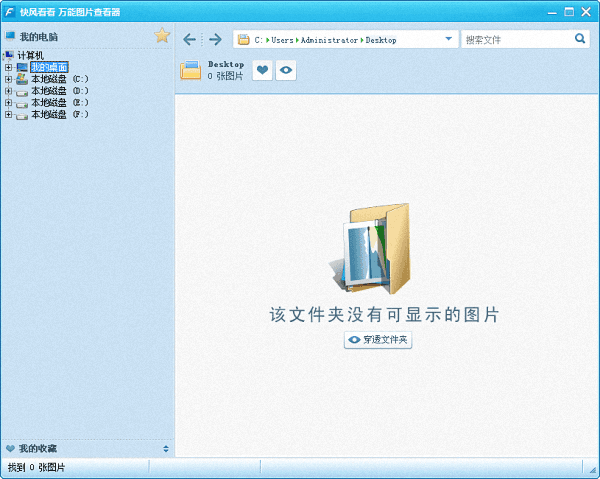
Task: Click the forward navigation arrow
Action: pyautogui.click(x=214, y=40)
